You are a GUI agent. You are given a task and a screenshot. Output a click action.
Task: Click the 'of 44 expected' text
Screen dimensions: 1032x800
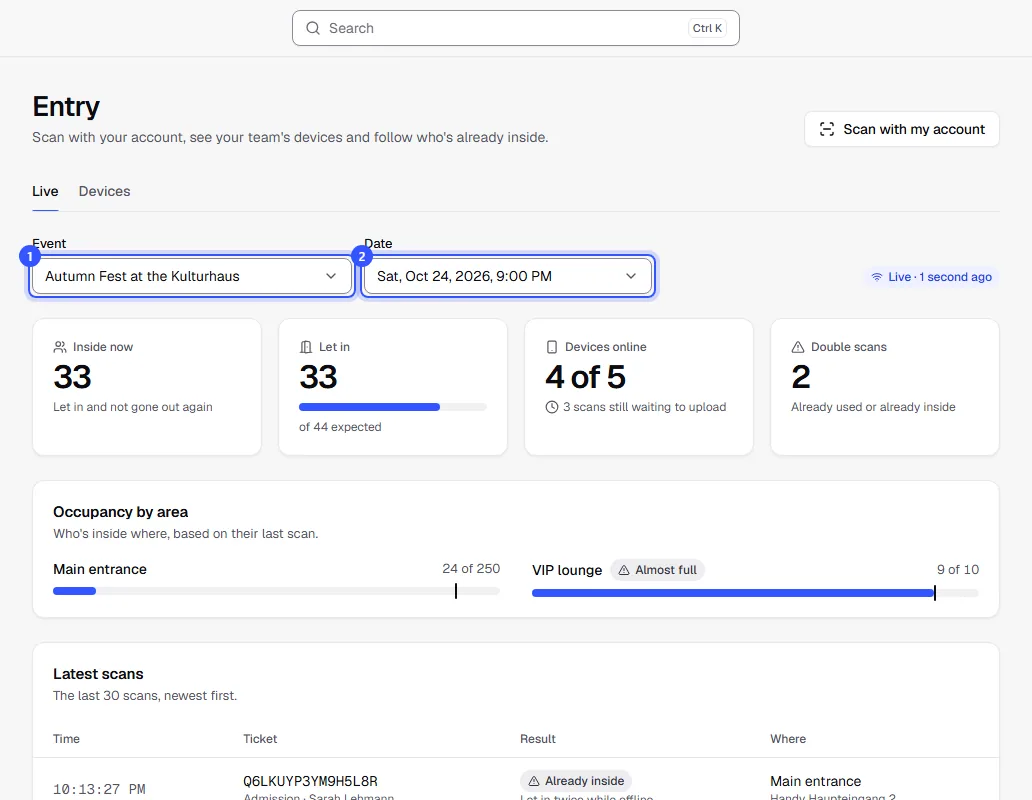tap(340, 427)
